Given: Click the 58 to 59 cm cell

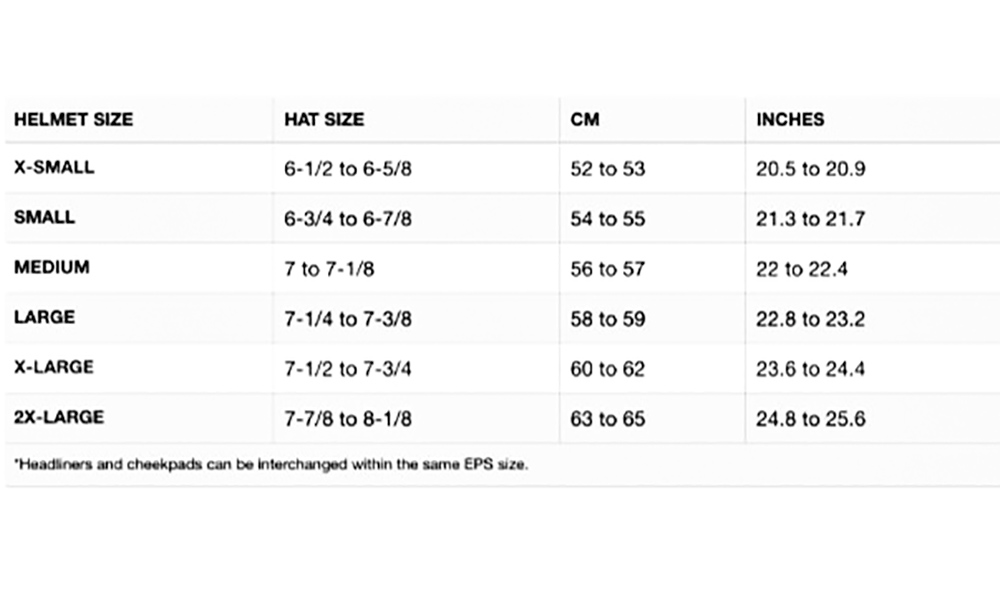Looking at the screenshot, I should coord(608,319).
